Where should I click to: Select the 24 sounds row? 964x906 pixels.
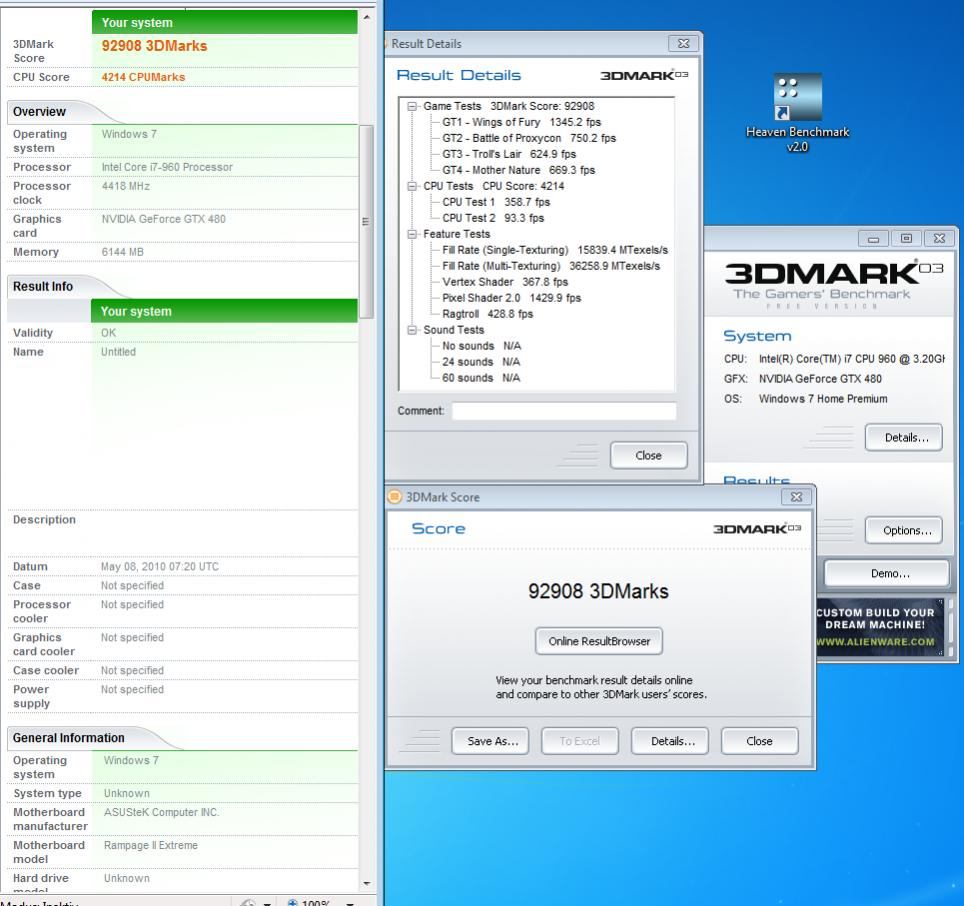(481, 362)
